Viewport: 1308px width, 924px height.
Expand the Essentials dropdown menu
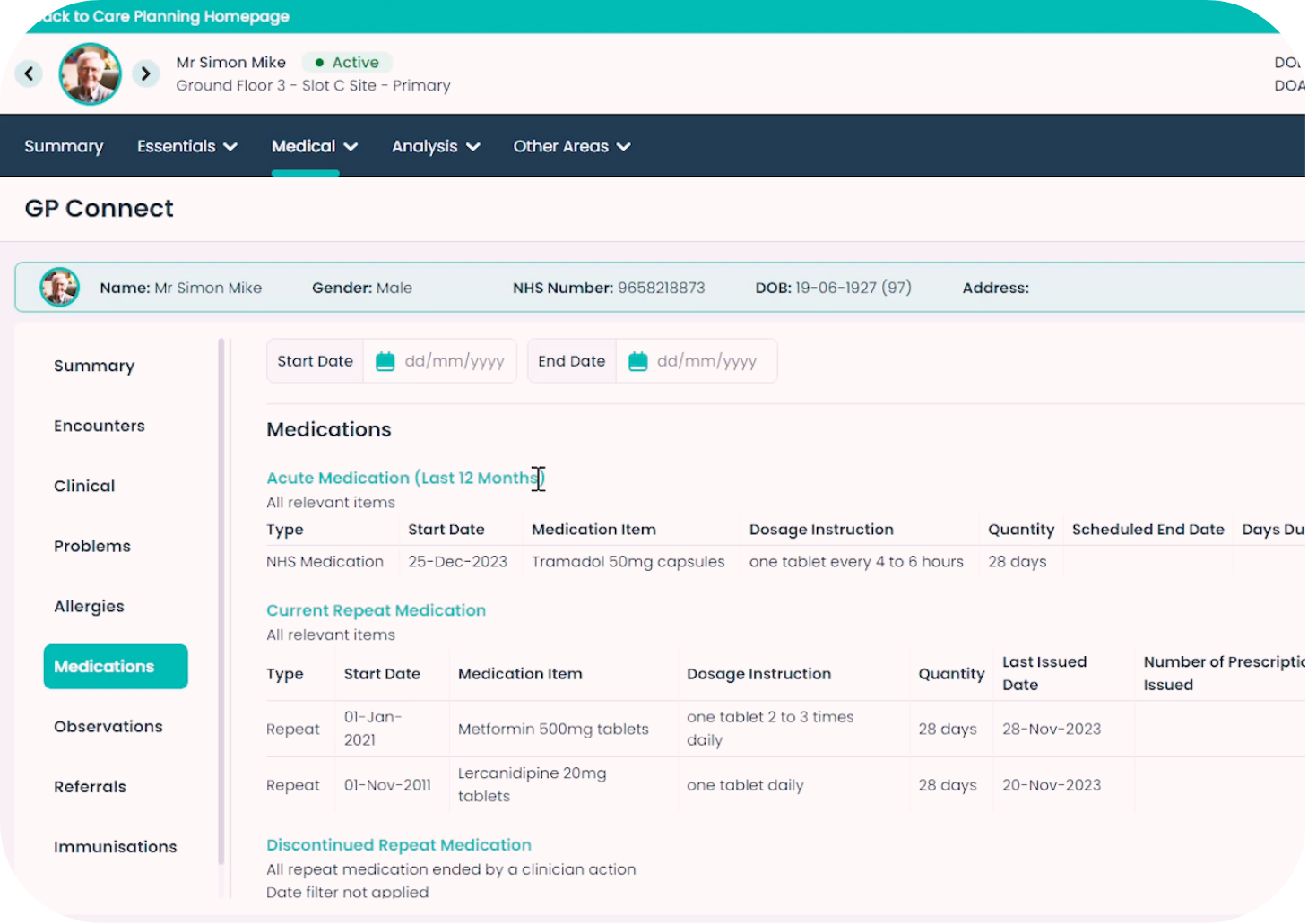tap(186, 145)
